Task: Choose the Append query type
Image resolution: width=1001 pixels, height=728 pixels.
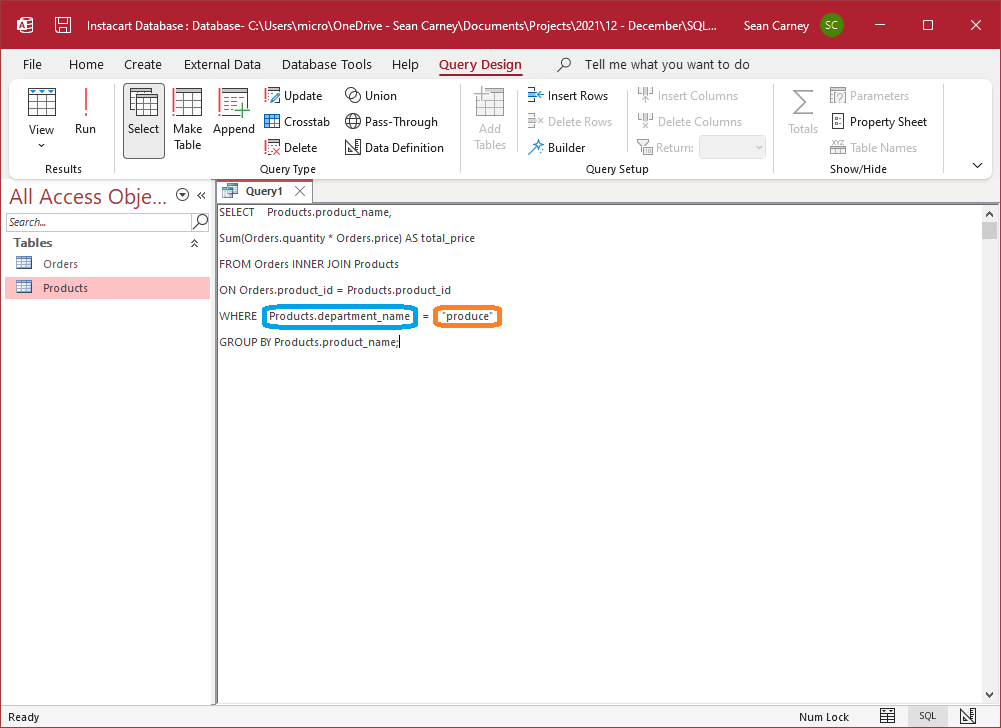Action: click(x=234, y=112)
